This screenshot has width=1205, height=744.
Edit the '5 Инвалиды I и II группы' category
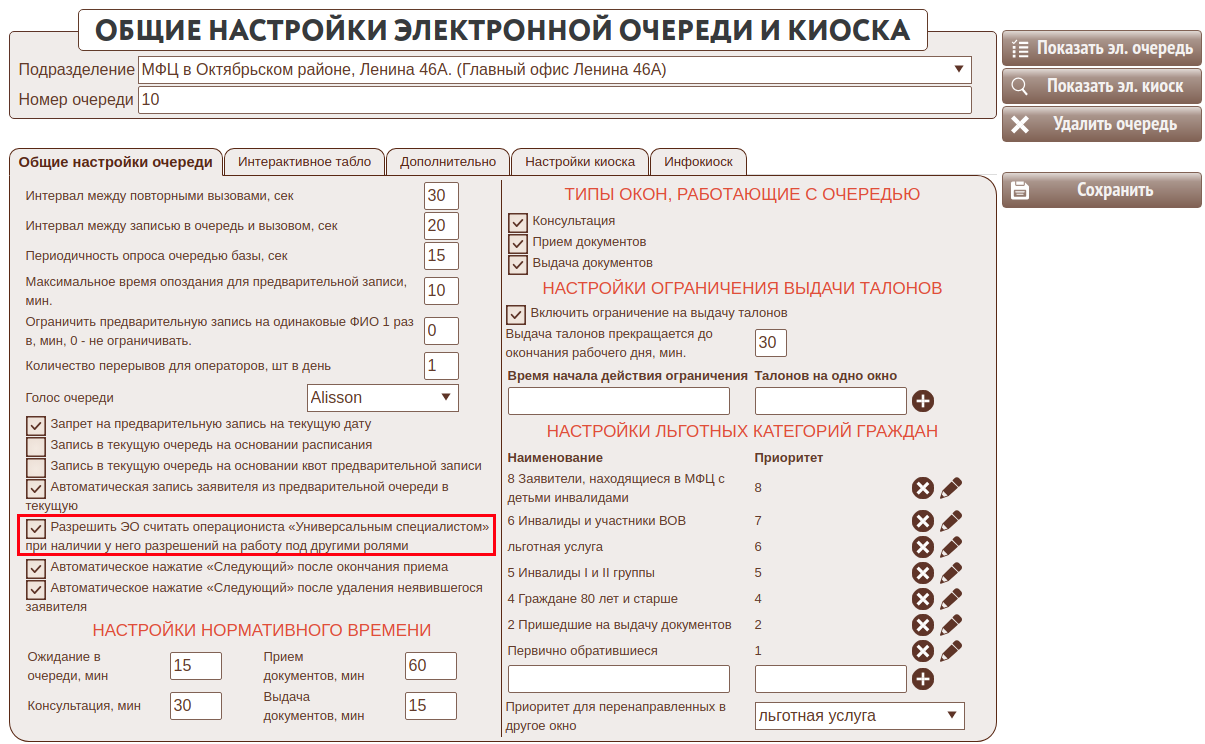951,573
